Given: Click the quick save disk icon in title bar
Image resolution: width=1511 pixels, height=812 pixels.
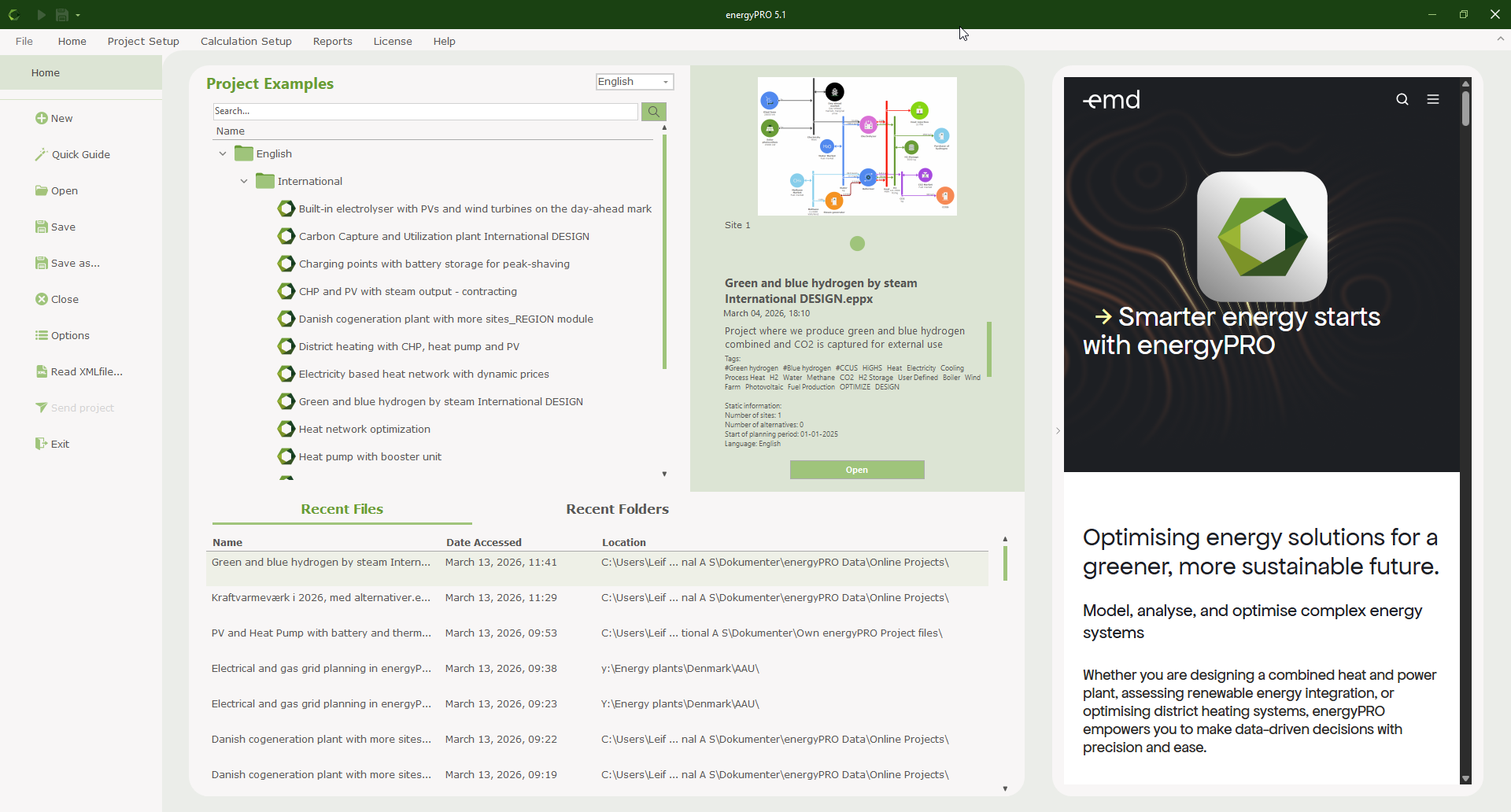Looking at the screenshot, I should [x=62, y=14].
